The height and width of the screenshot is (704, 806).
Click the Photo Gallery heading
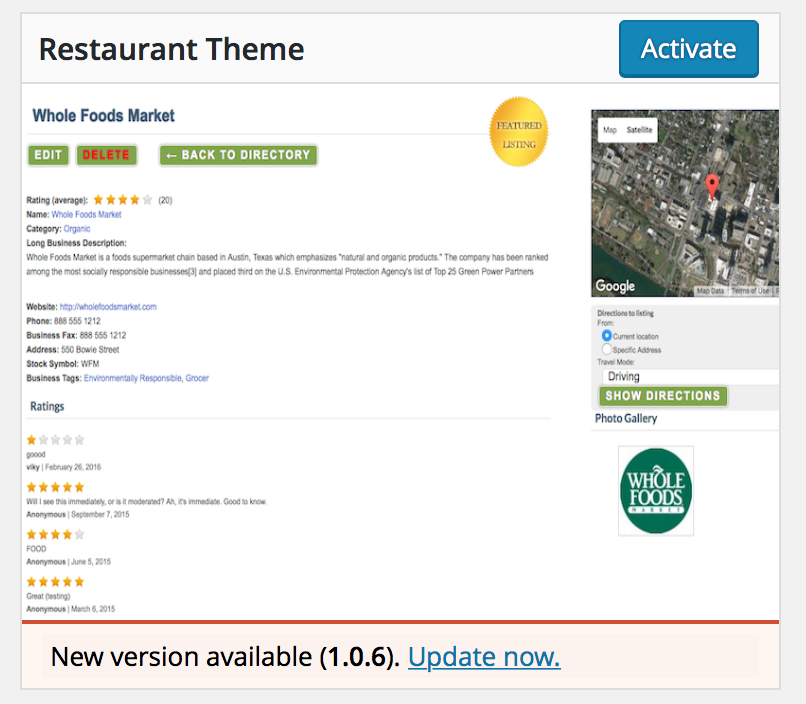[x=626, y=418]
